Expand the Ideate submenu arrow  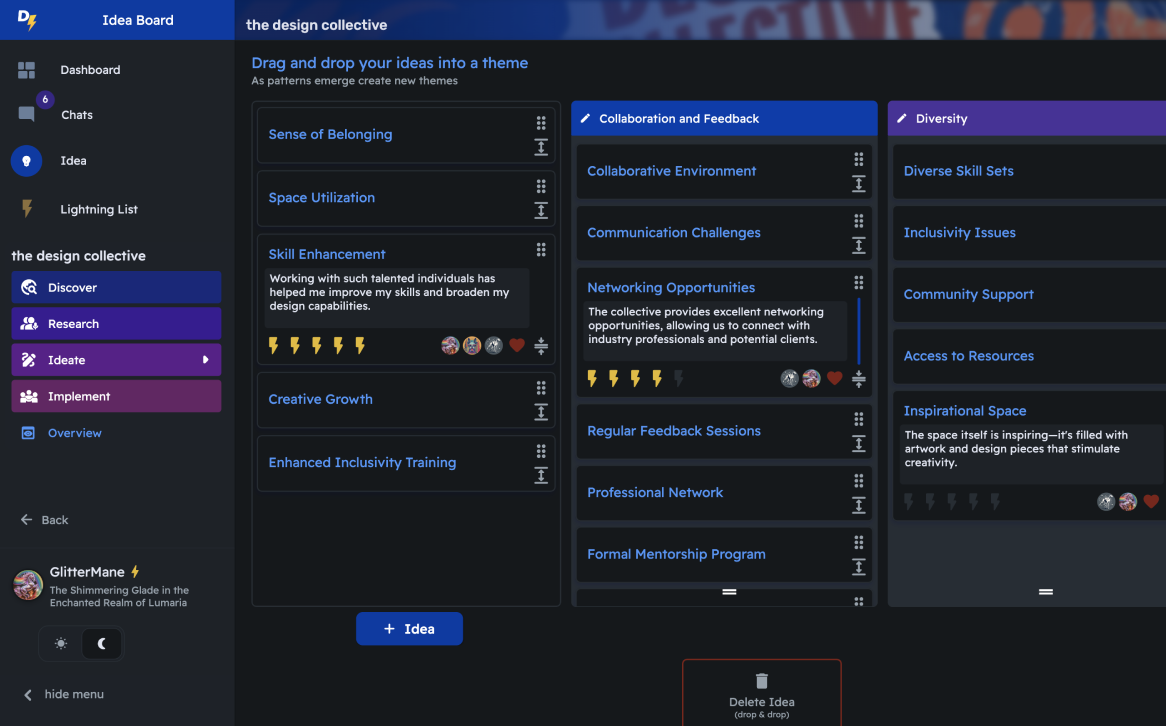[205, 360]
